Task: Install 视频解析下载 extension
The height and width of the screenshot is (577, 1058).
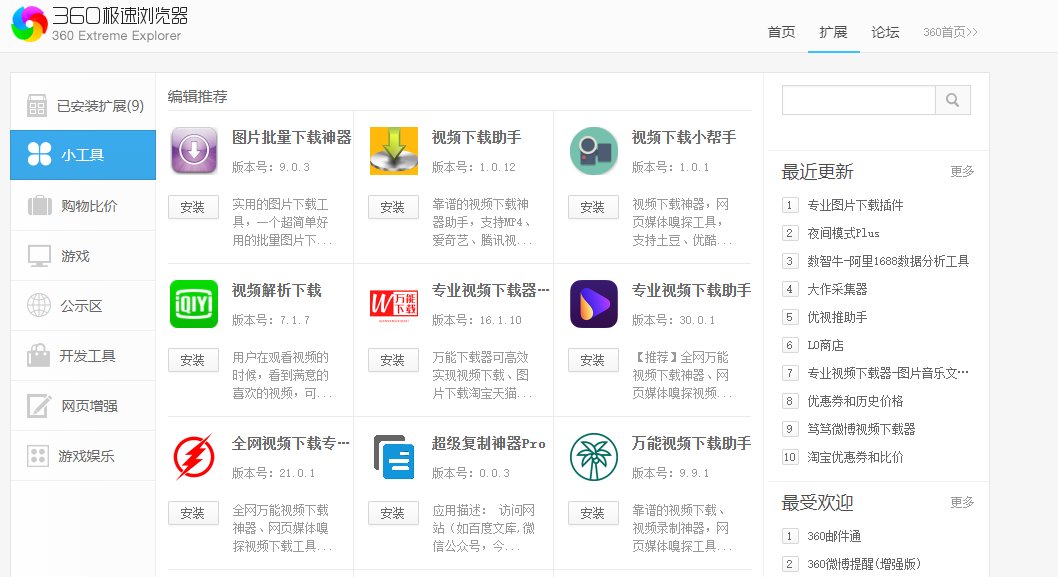Action: tap(193, 360)
